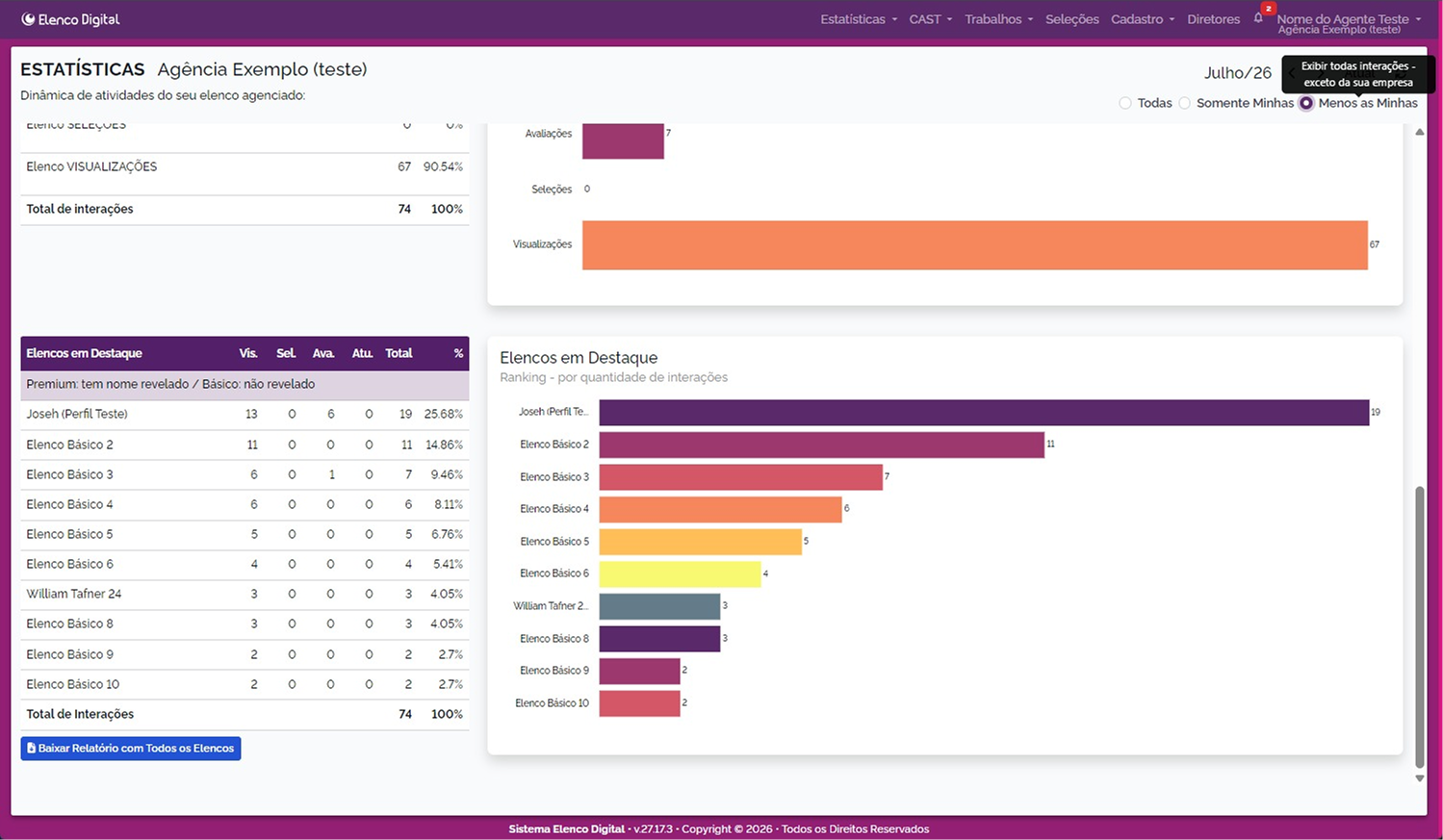Click the orange Visualizações chart bar
Image resolution: width=1443 pixels, height=840 pixels.
pyautogui.click(x=974, y=244)
